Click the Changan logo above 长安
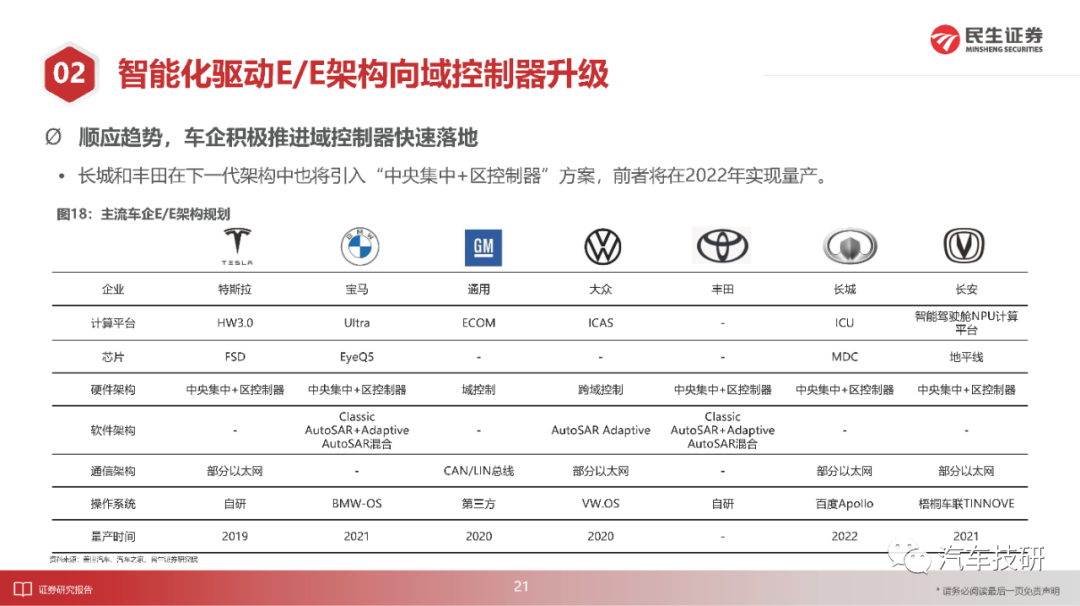 pos(964,246)
